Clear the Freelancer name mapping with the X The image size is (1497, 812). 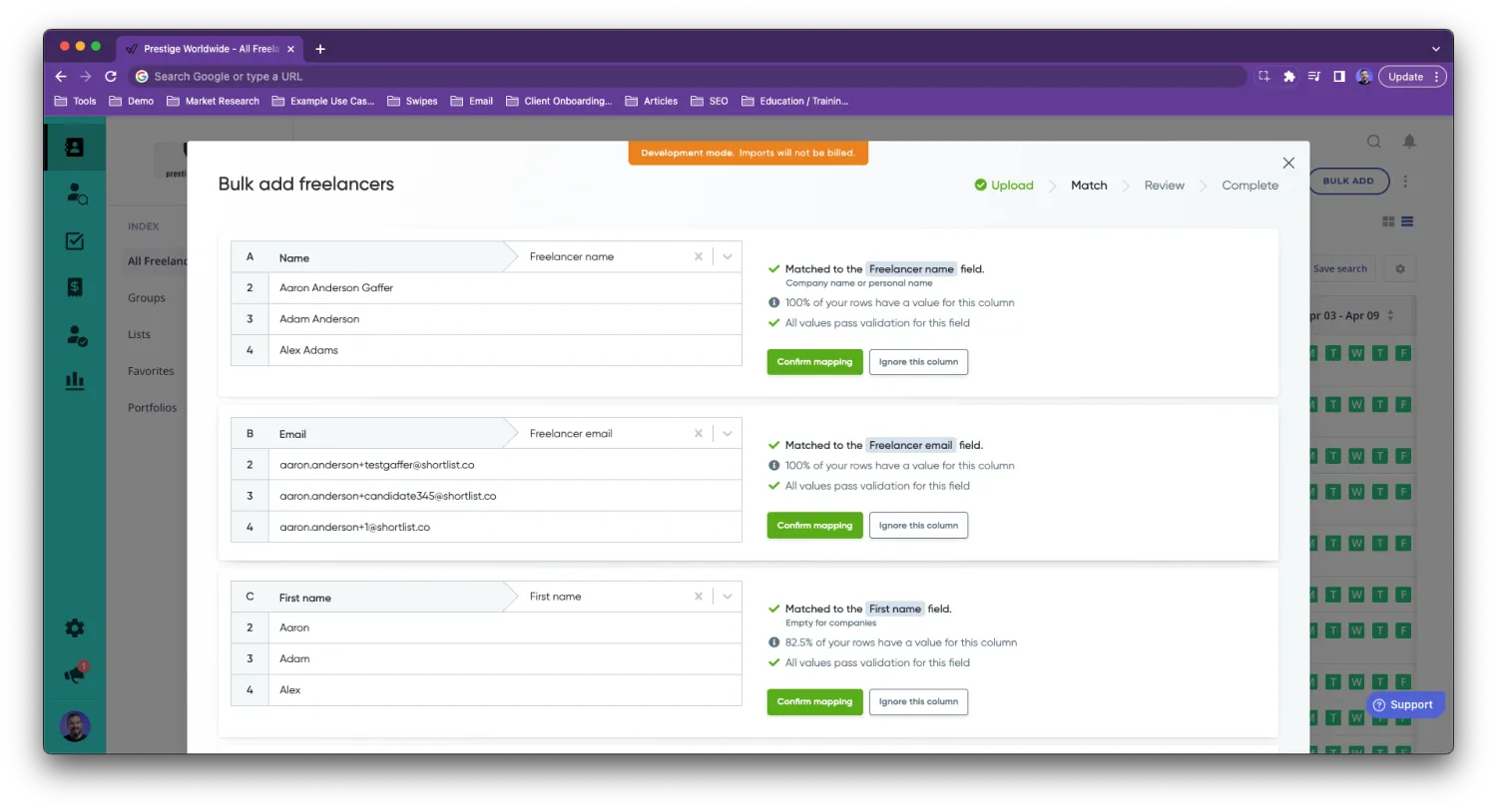(698, 256)
